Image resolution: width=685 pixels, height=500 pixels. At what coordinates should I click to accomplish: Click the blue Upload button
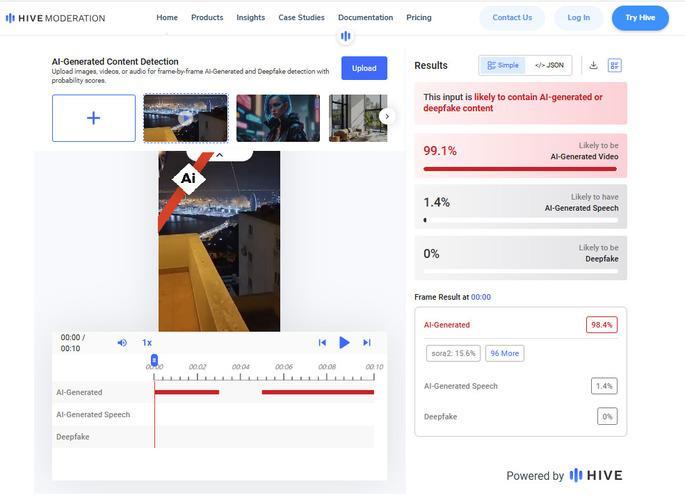click(364, 68)
